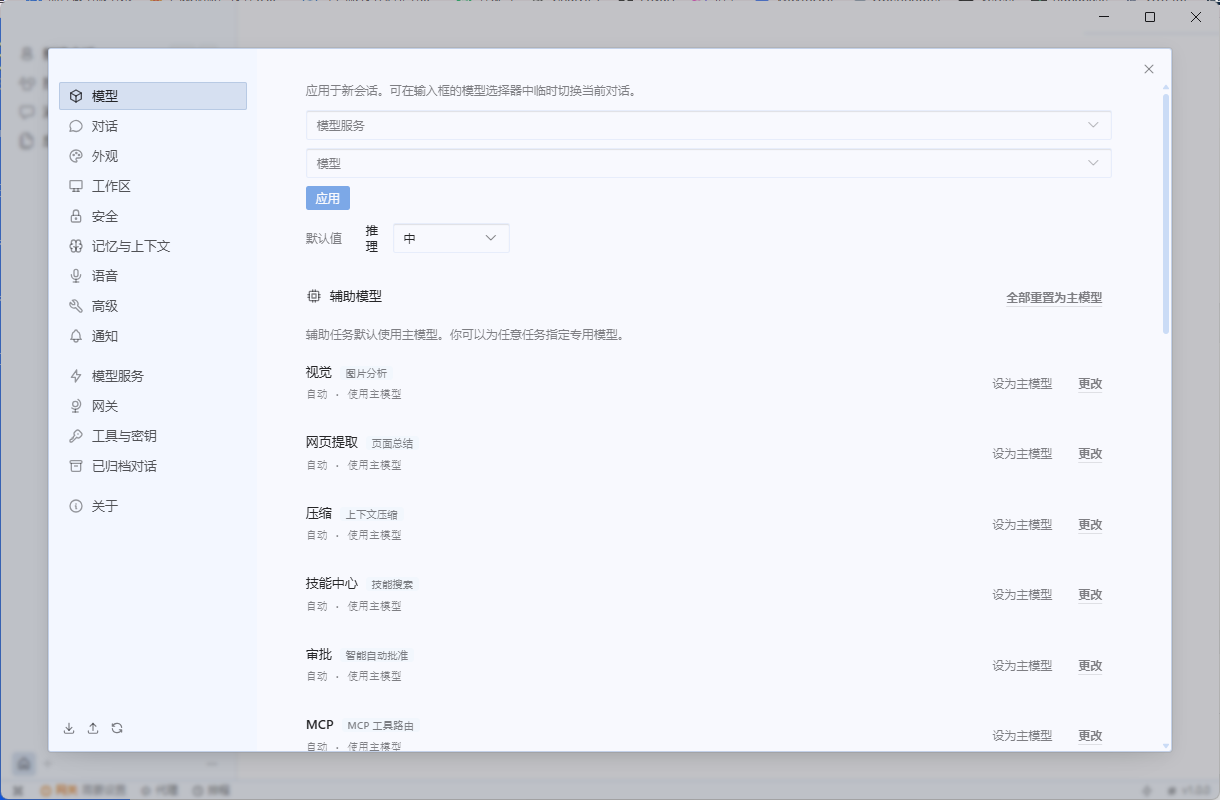This screenshot has width=1220, height=800.
Task: Click the palette icon for 外观
Action: tap(76, 156)
